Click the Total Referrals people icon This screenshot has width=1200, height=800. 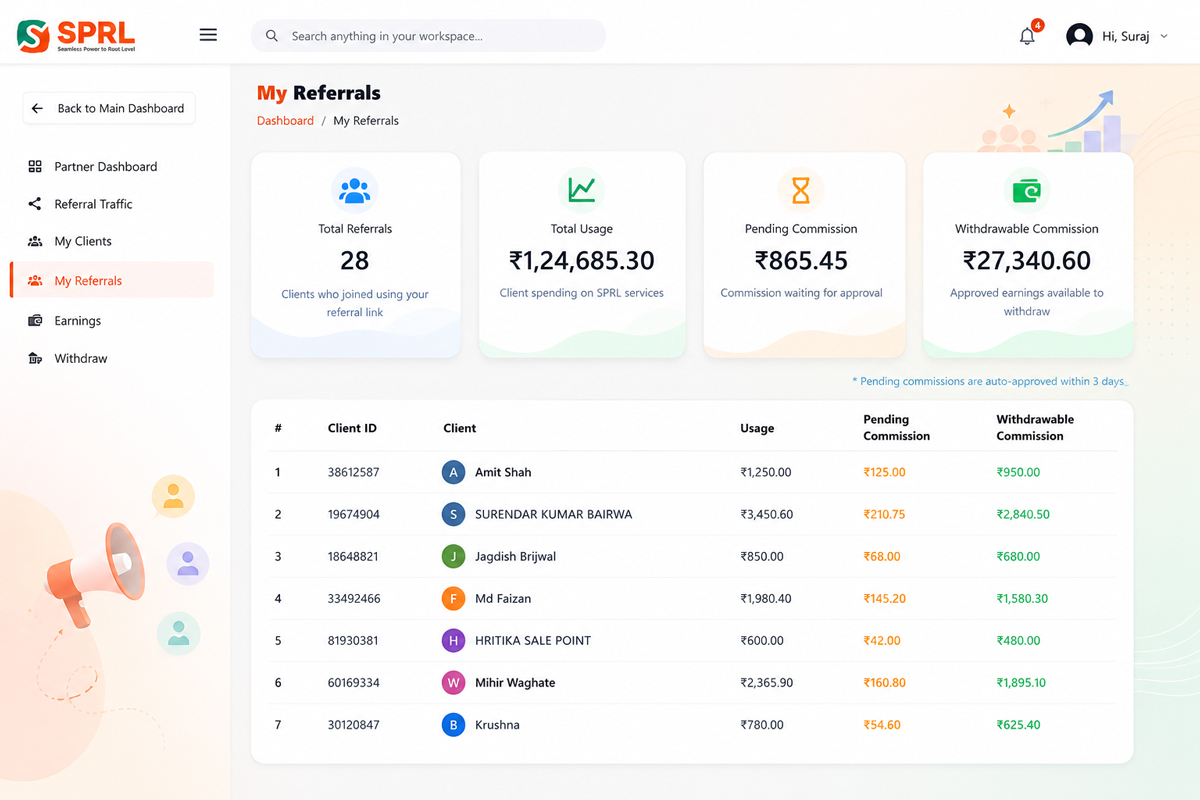click(355, 190)
